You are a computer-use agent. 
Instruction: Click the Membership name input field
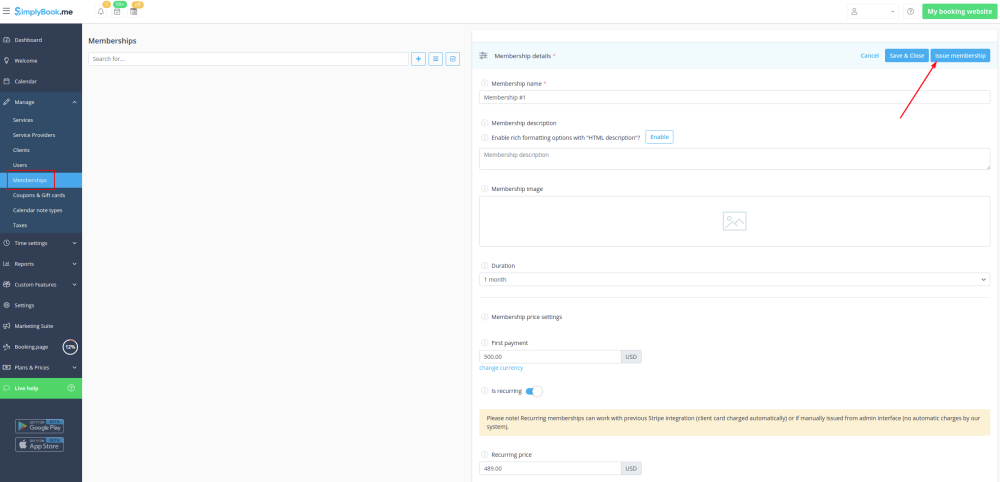click(734, 98)
